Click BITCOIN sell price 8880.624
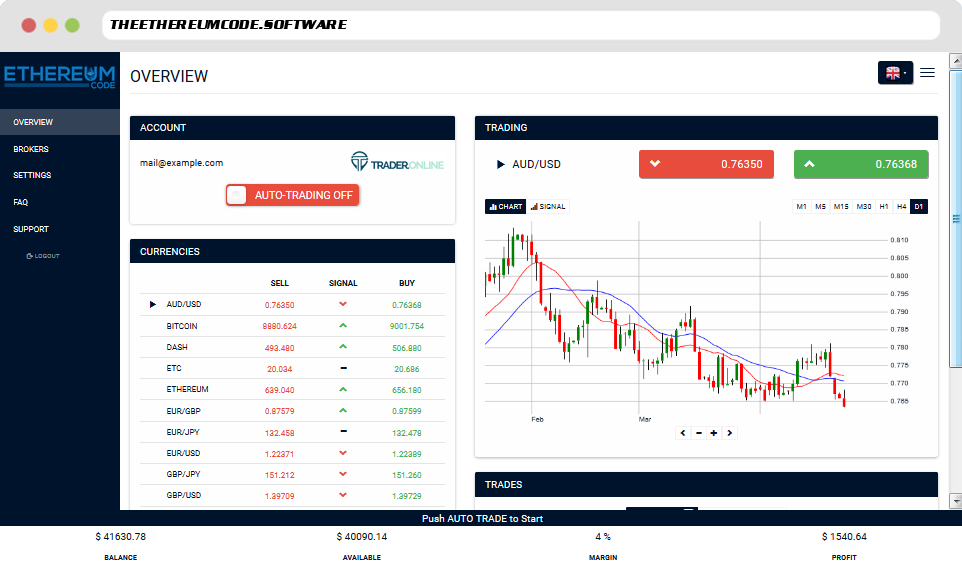This screenshot has width=962, height=565. click(x=279, y=326)
